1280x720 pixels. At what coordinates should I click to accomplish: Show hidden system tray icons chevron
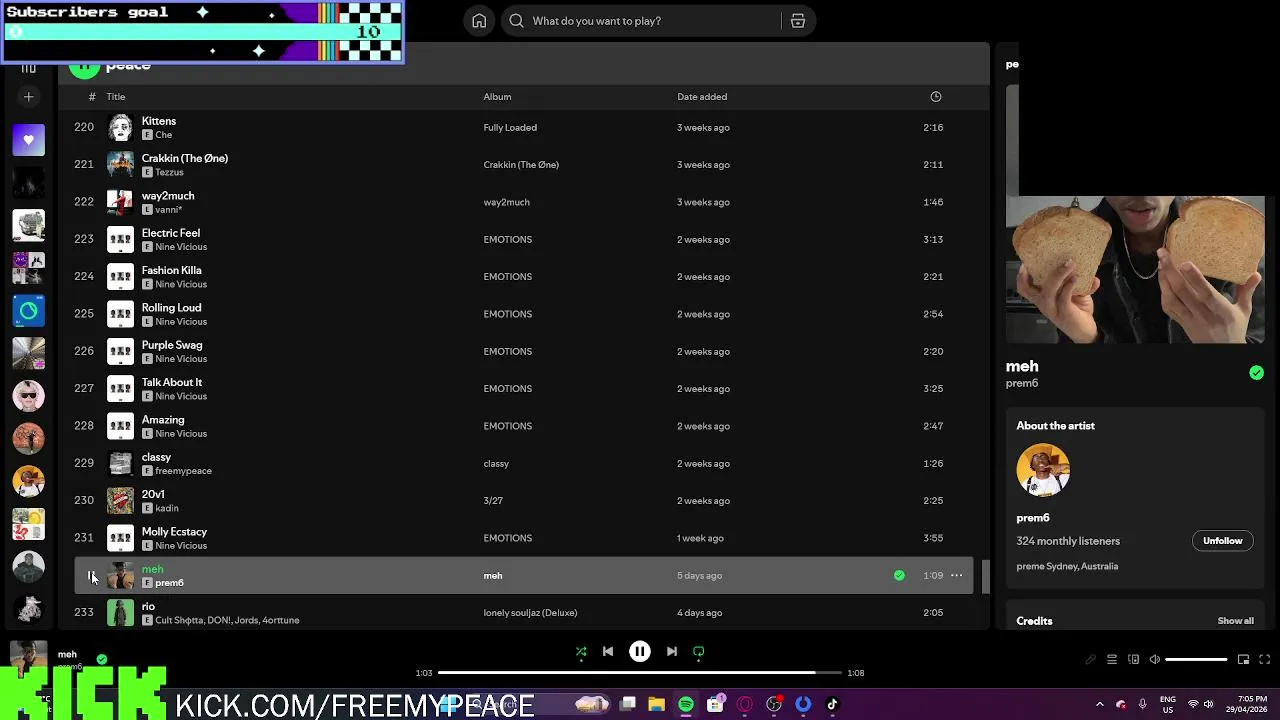(x=1099, y=705)
